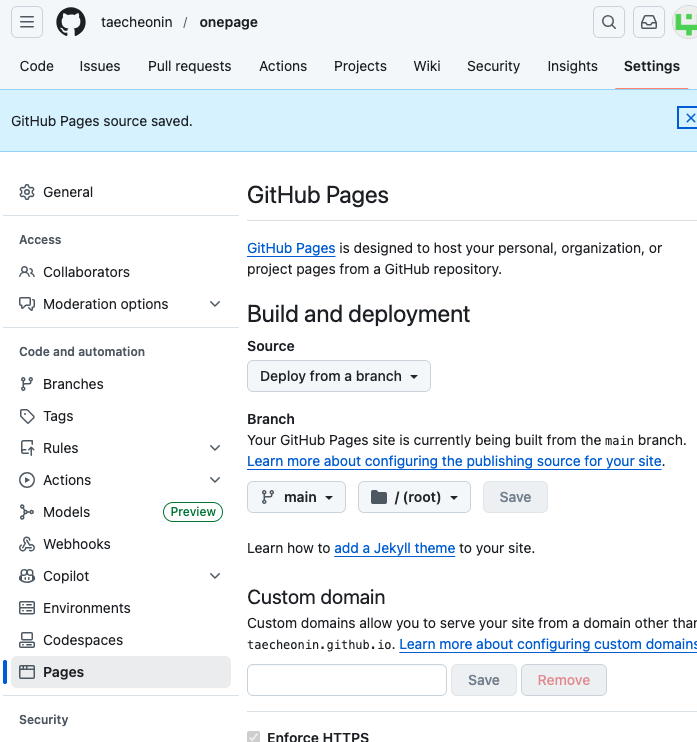Open the user avatar menu

[686, 22]
